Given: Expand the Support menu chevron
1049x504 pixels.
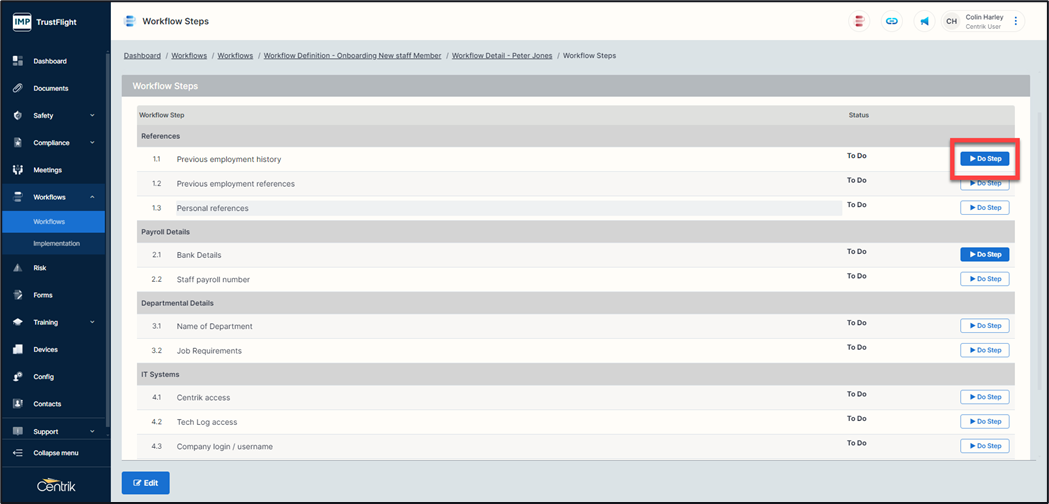Looking at the screenshot, I should click(x=92, y=432).
